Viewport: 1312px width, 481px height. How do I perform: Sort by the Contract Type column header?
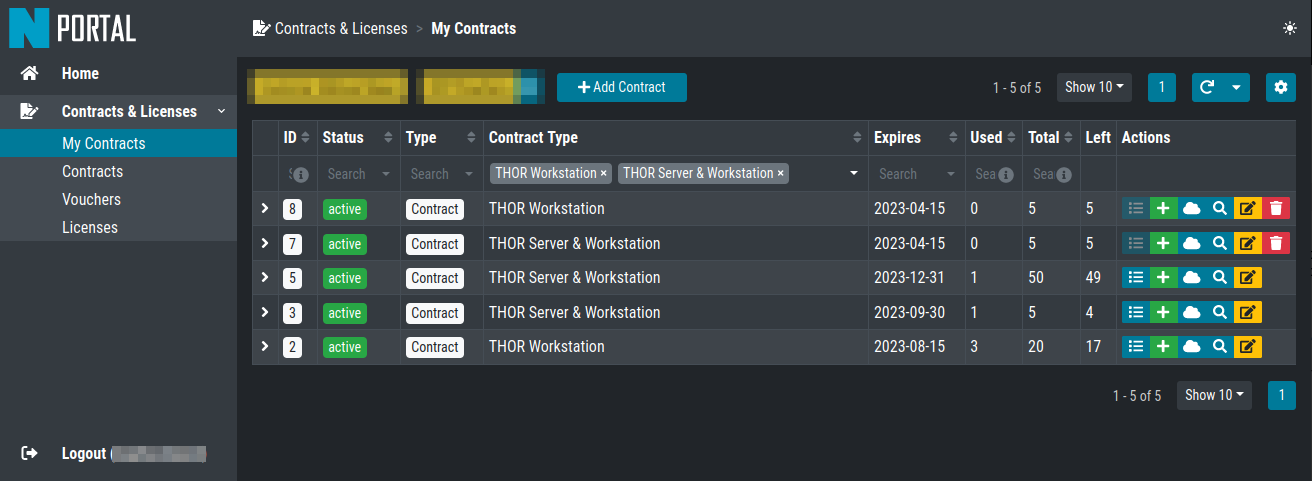675,138
